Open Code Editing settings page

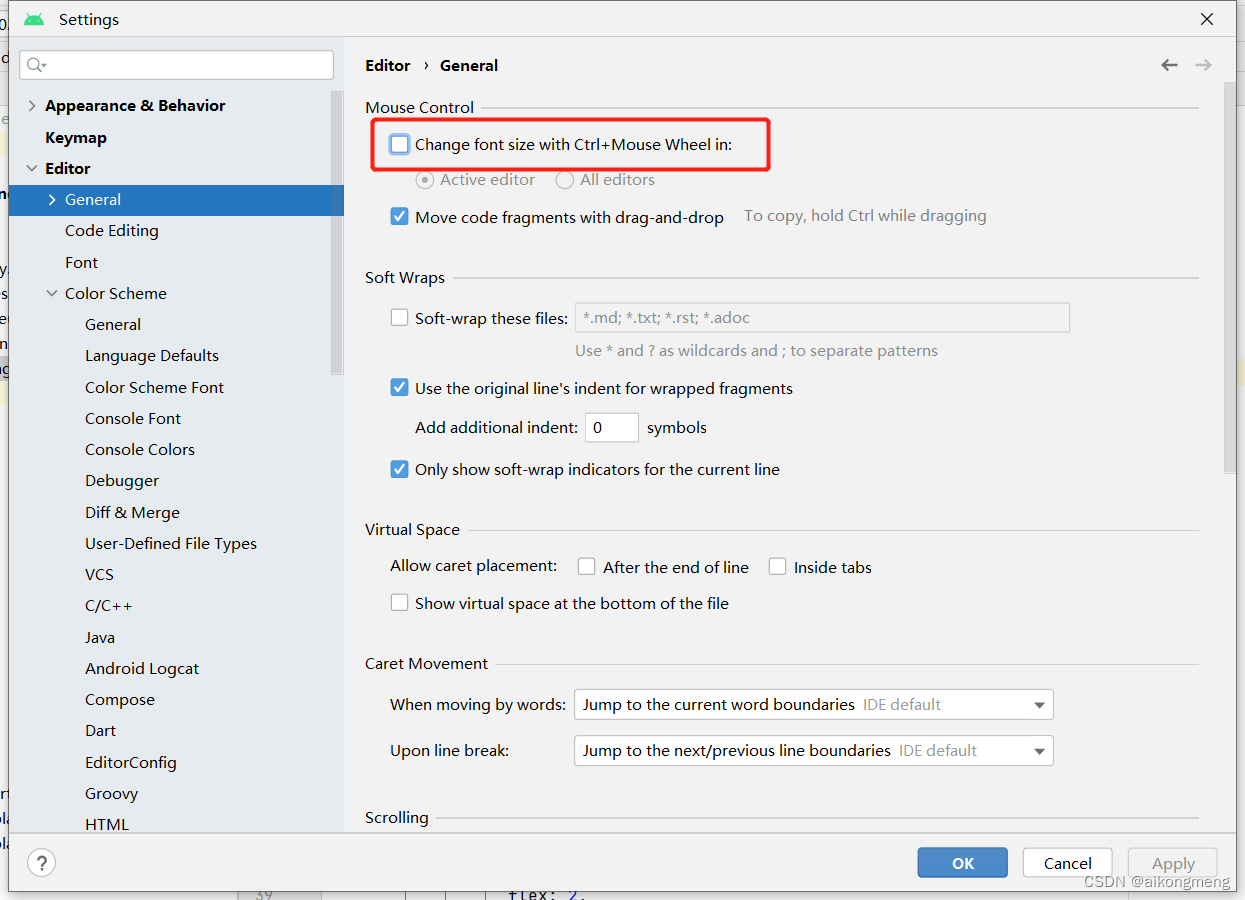(112, 231)
